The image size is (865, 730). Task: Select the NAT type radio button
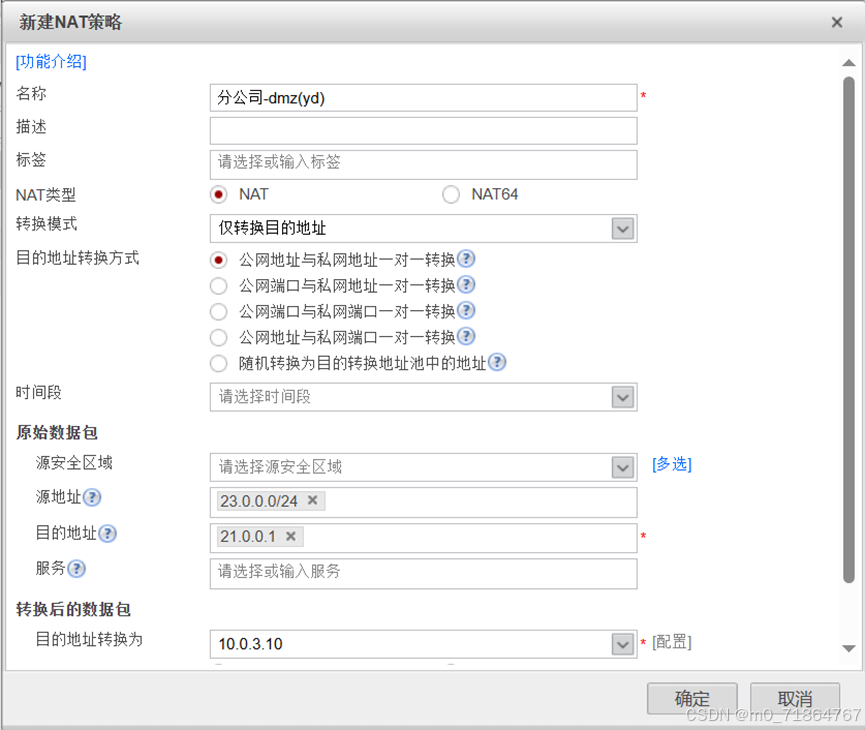click(x=218, y=195)
